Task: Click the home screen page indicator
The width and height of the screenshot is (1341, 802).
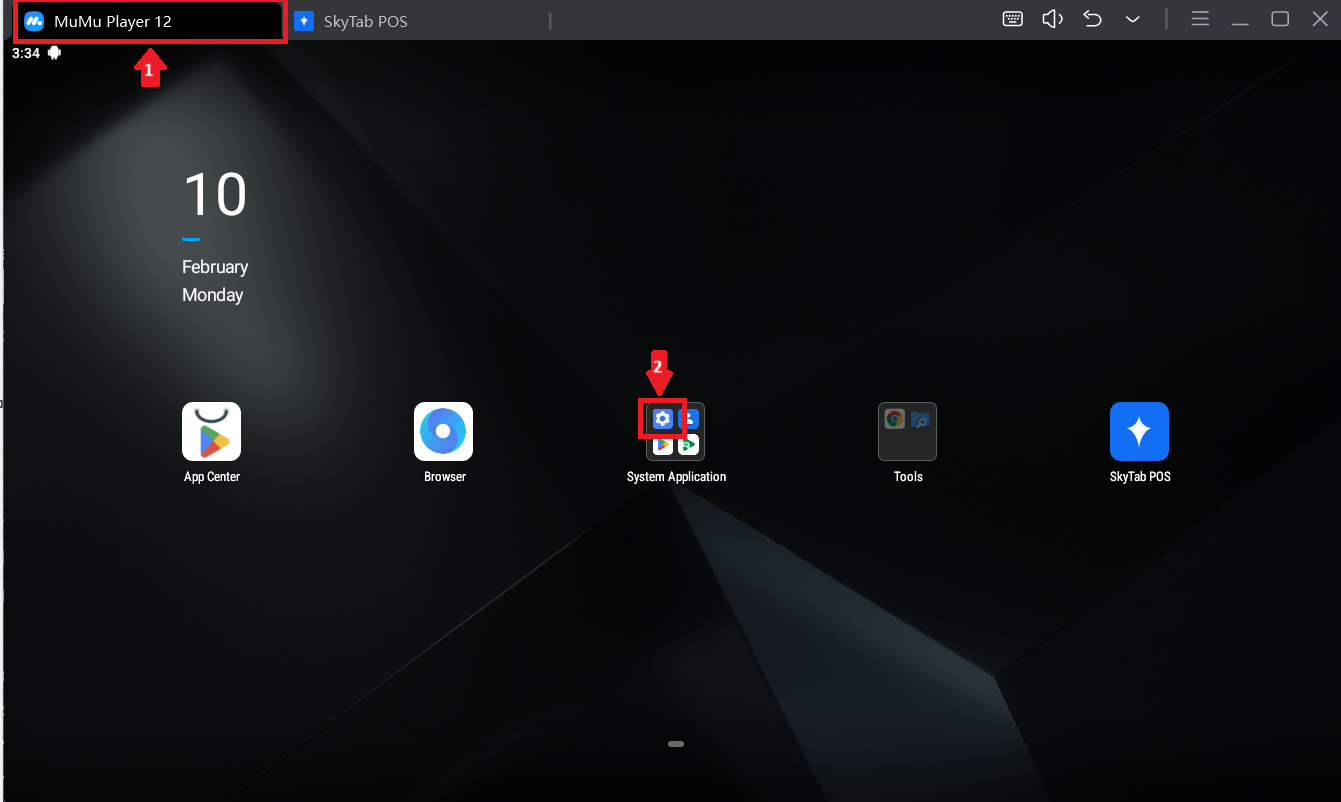Action: [676, 744]
